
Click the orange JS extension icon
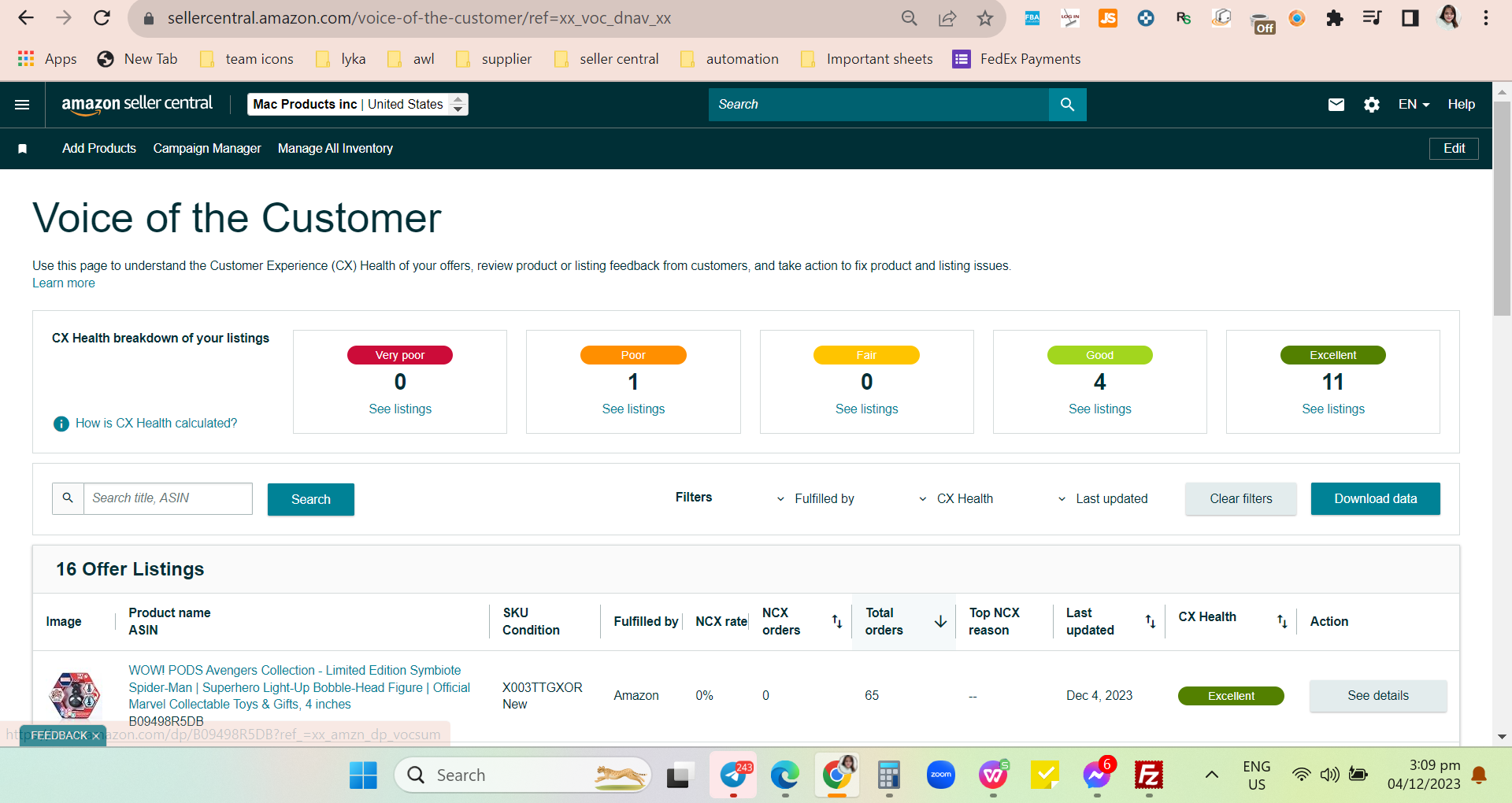[x=1108, y=18]
